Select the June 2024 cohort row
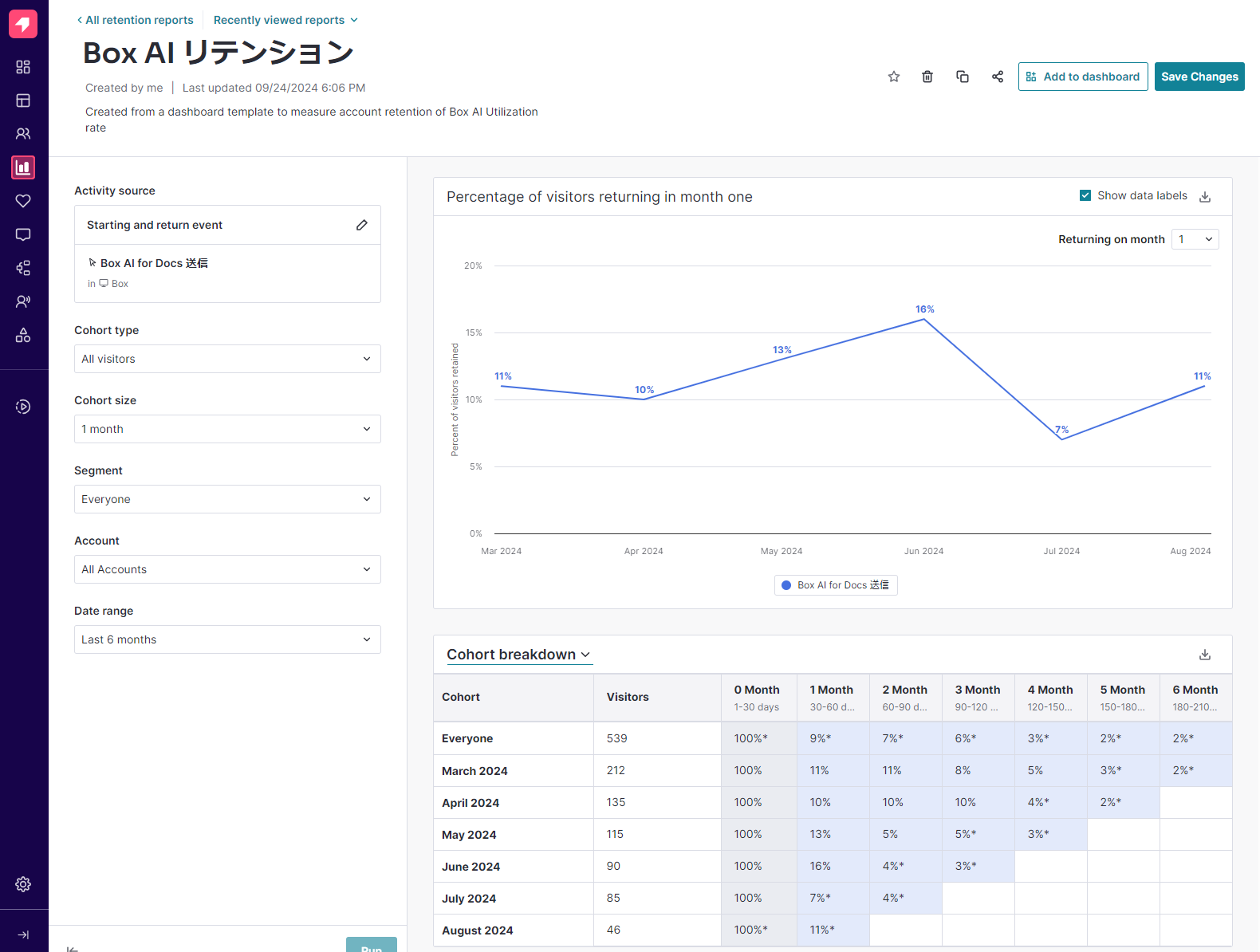The image size is (1260, 952). 833,866
